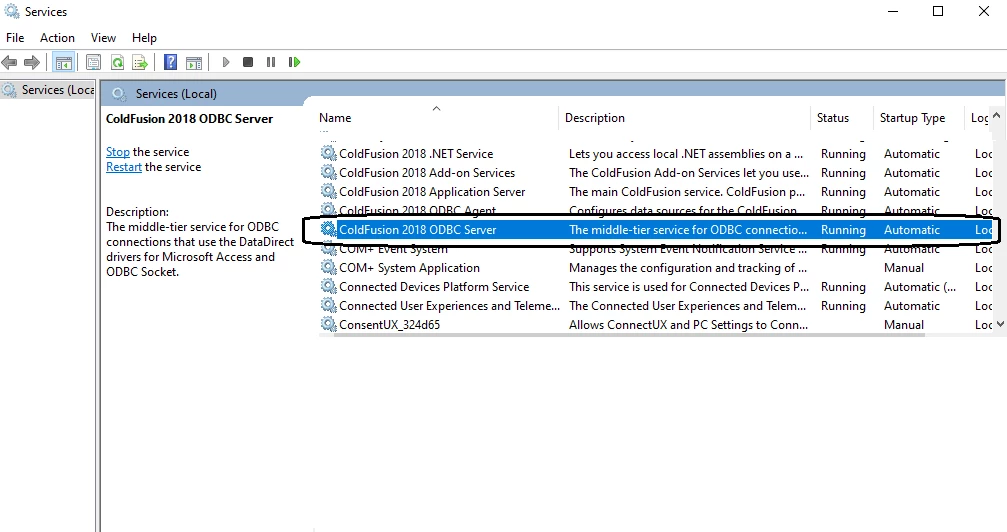Toggle the Show/Hide Action Pane icon
1007x532 pixels.
coord(193,62)
